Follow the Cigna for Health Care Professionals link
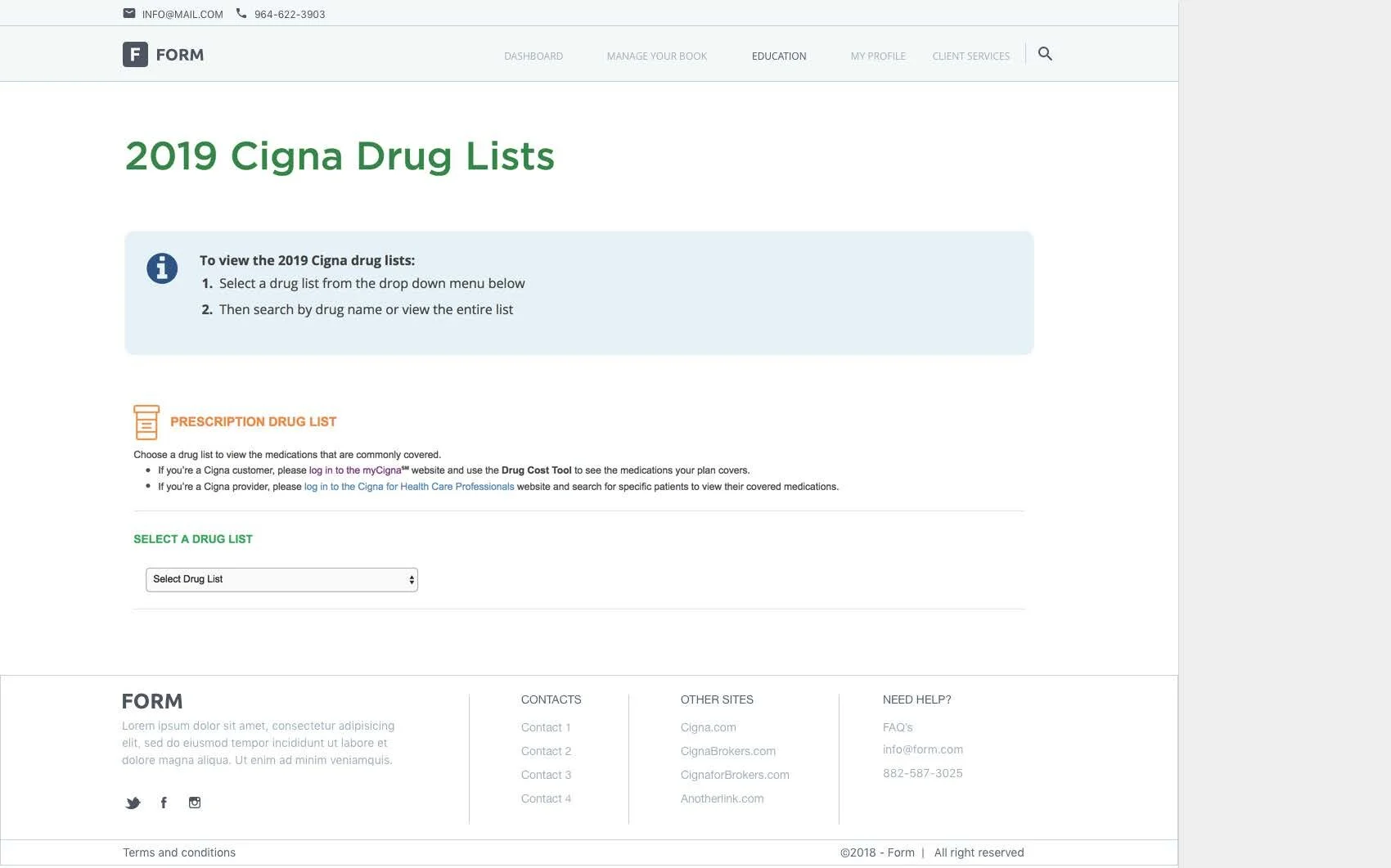Screen dimensions: 1391x868 (x=409, y=487)
